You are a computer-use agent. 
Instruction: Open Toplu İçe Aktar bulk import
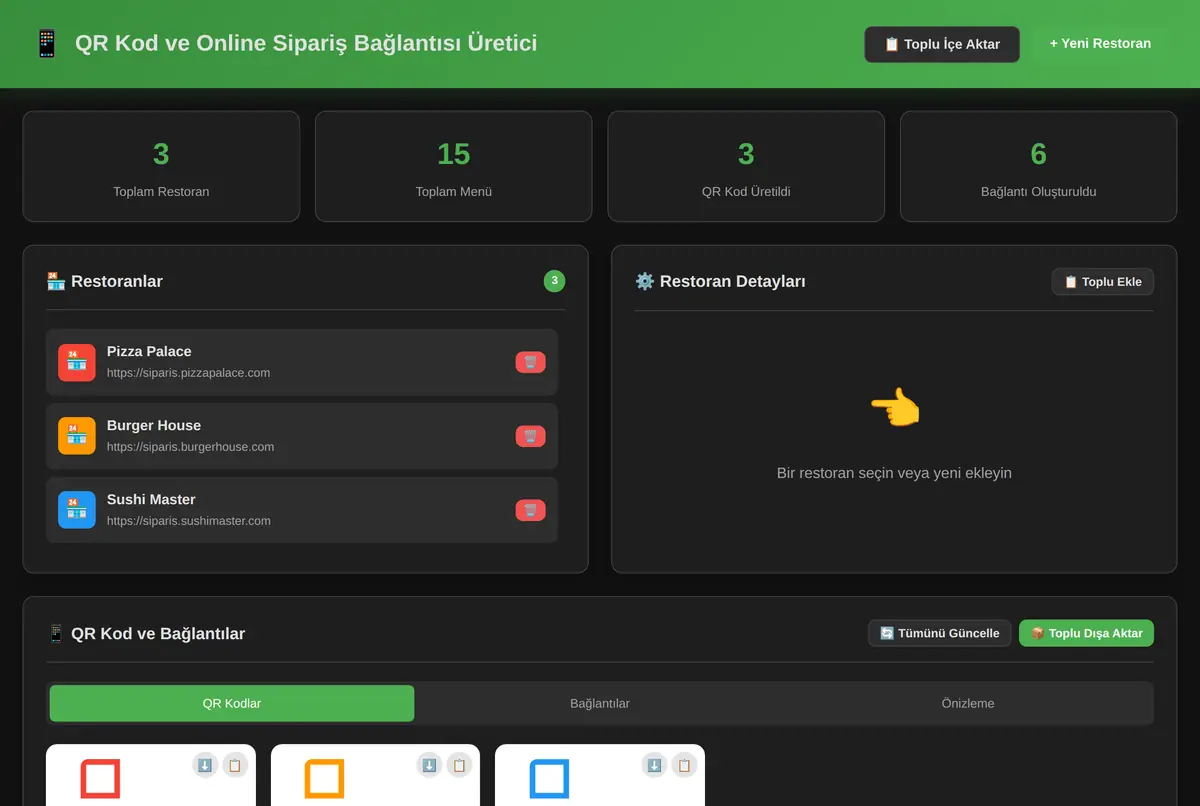942,44
